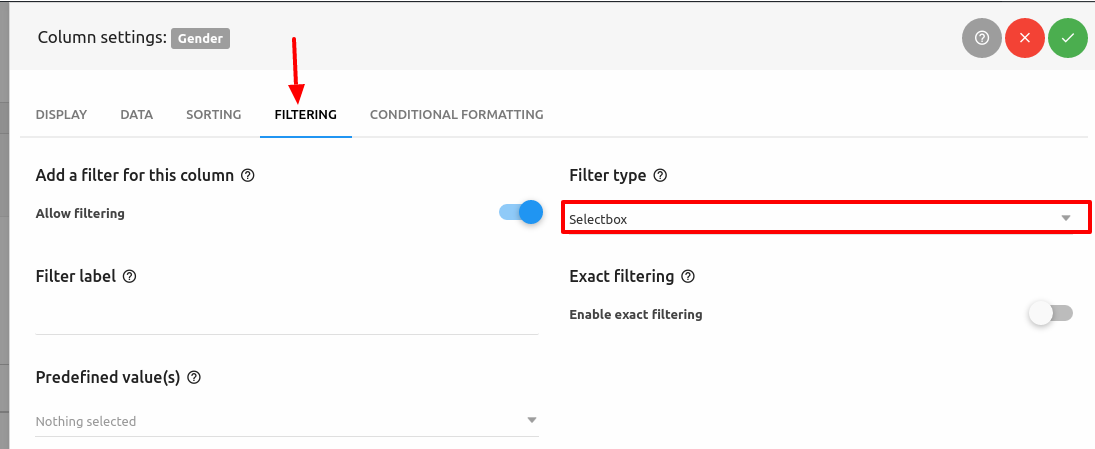The image size is (1095, 449).
Task: Switch to the Data tab
Action: point(137,115)
